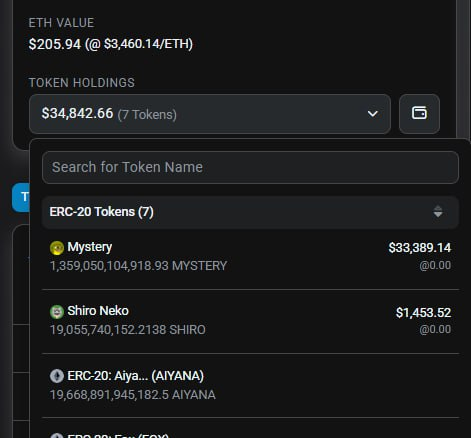471x438 pixels.
Task: Click the partially hidden blue tab button
Action: [21, 197]
